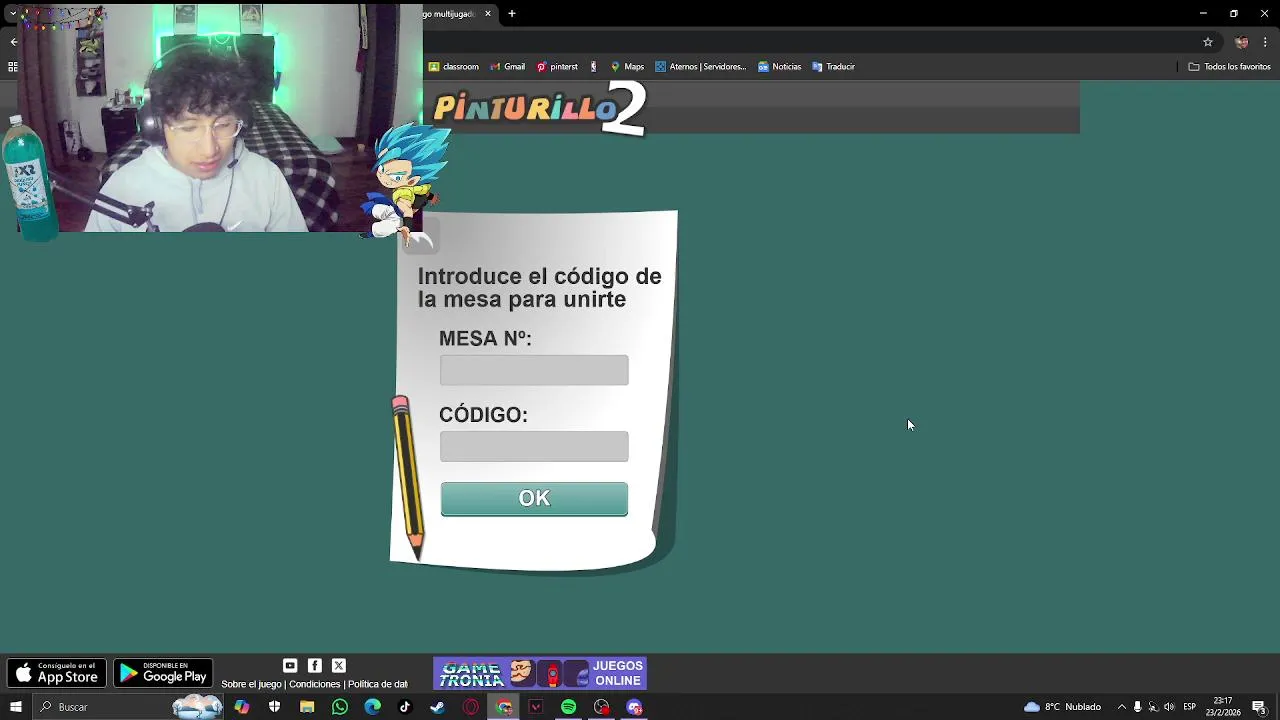The height and width of the screenshot is (720, 1280).
Task: Click the Gametronia Juegos Online banner
Action: pos(540,673)
